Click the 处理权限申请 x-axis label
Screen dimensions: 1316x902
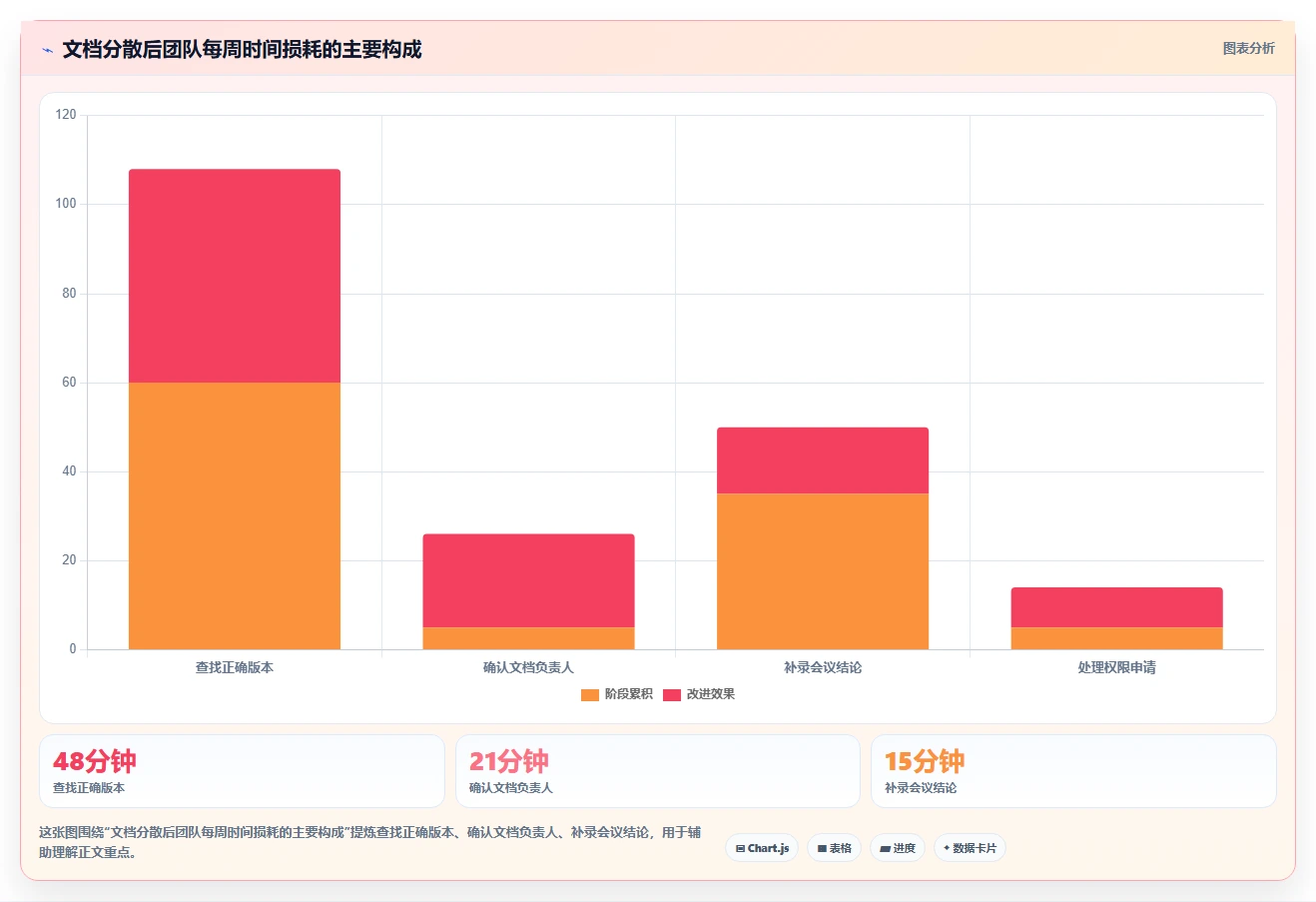pyautogui.click(x=1116, y=667)
